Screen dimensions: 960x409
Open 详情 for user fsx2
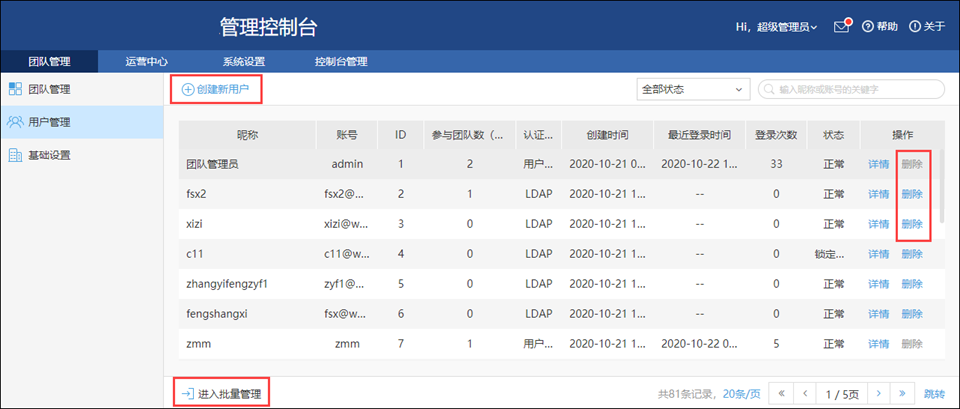[878, 194]
